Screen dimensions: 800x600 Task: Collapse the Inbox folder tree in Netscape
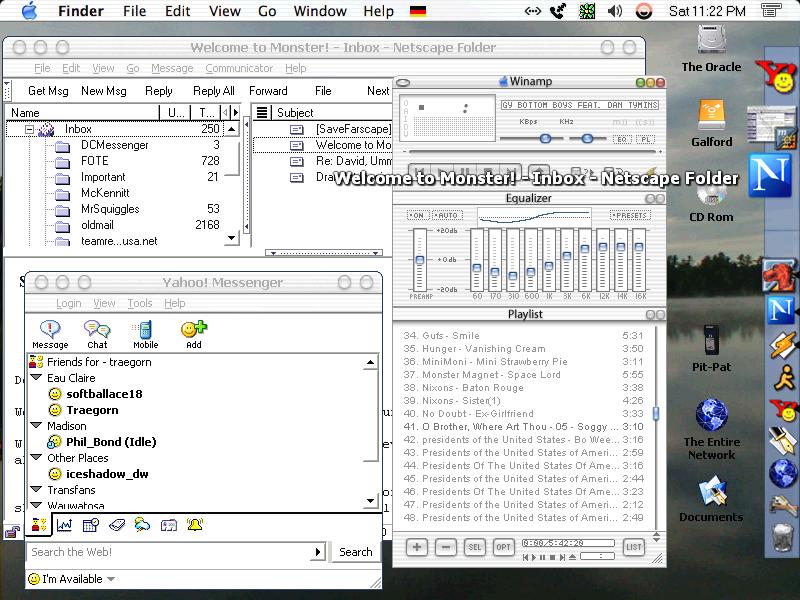click(30, 130)
